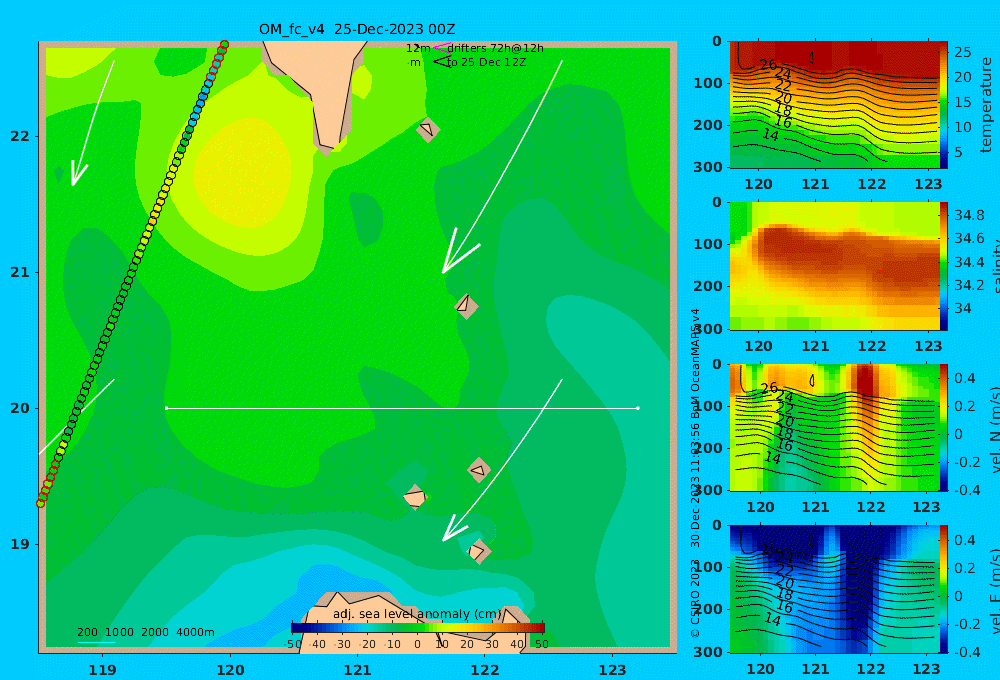
Task: Click the east endpoint of the 20°N transect line
Action: 638,408
